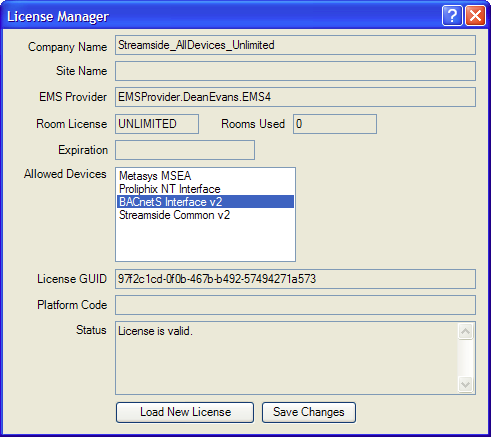Click the empty Site Name field
The width and height of the screenshot is (491, 437).
(295, 71)
